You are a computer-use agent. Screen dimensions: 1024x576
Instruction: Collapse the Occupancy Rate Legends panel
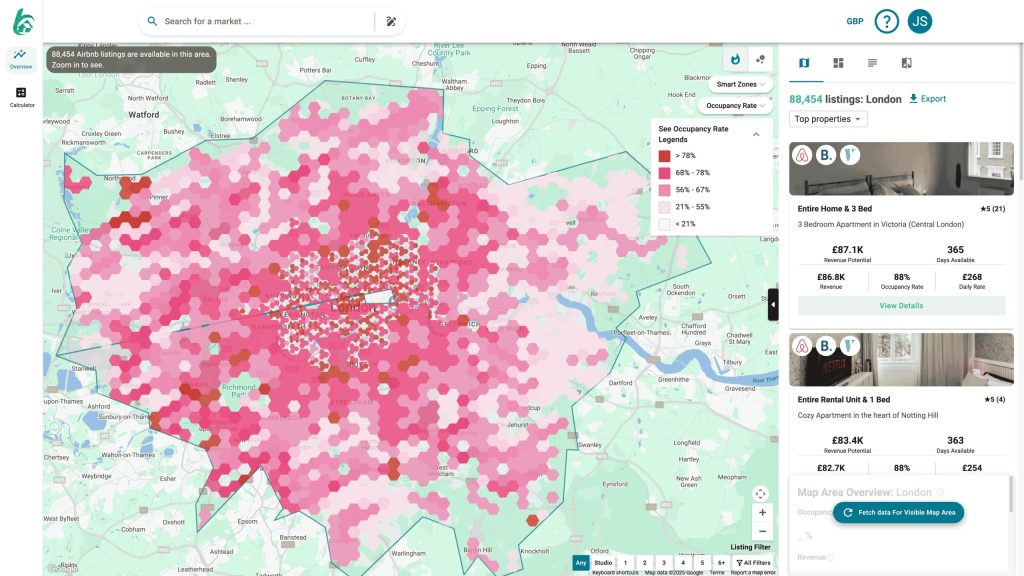point(756,134)
